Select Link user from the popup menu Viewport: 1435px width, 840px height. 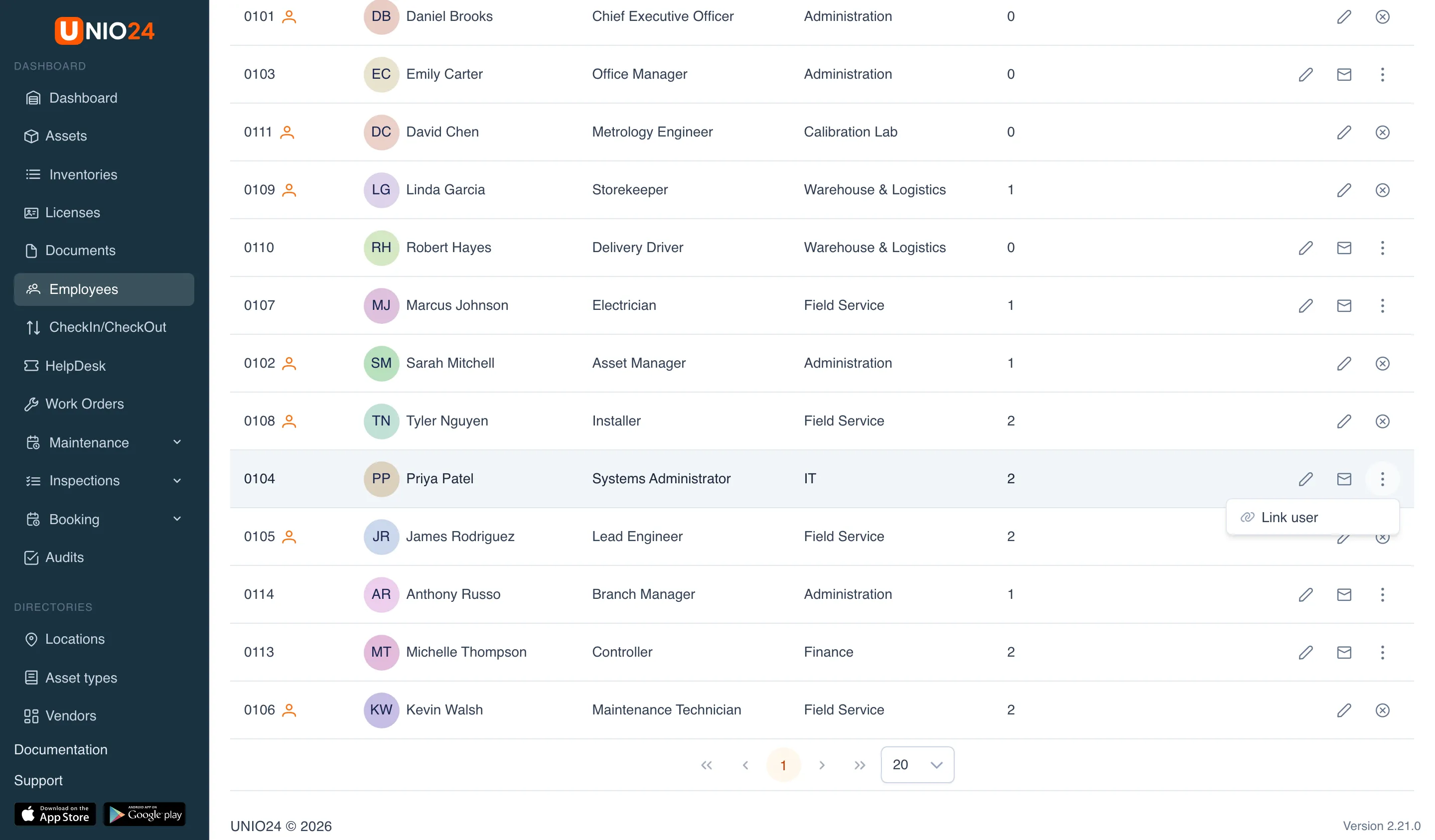(x=1312, y=517)
